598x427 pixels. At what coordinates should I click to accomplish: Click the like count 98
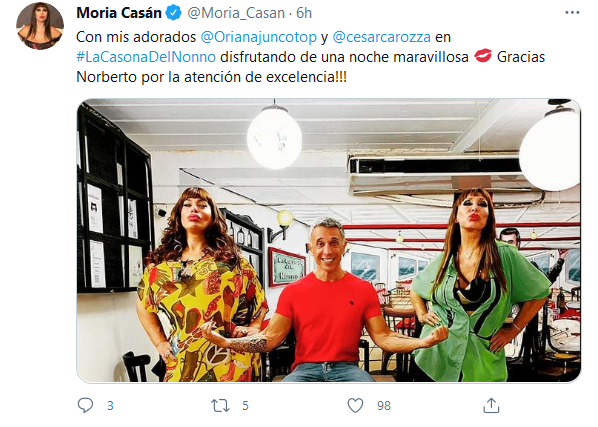click(384, 406)
